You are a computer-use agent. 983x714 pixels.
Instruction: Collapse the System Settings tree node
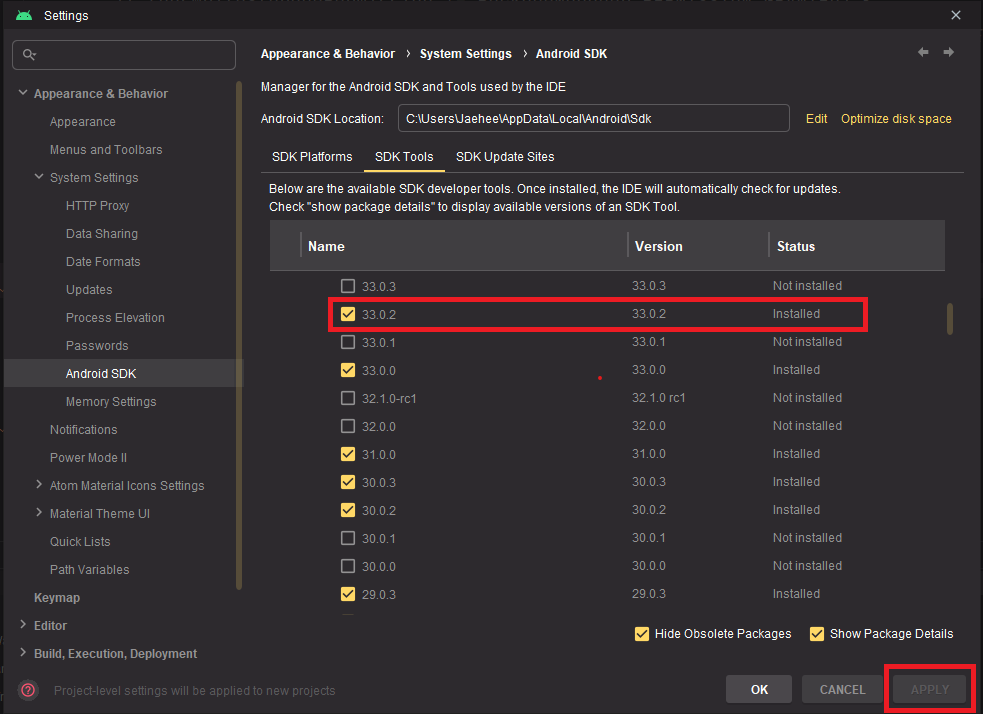pos(39,177)
